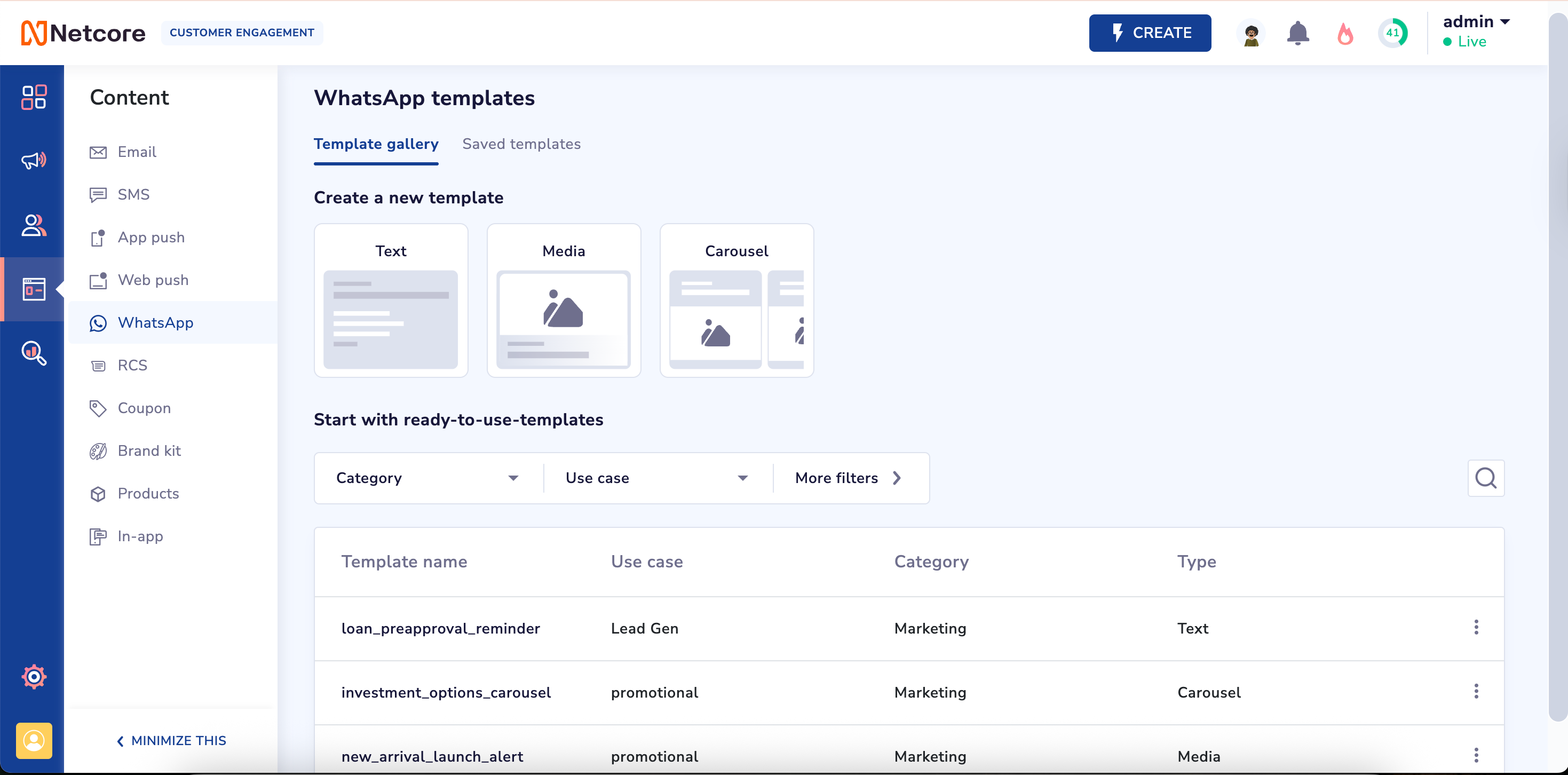This screenshot has width=1568, height=775.
Task: Open settings gear icon in sidebar
Action: pyautogui.click(x=34, y=676)
